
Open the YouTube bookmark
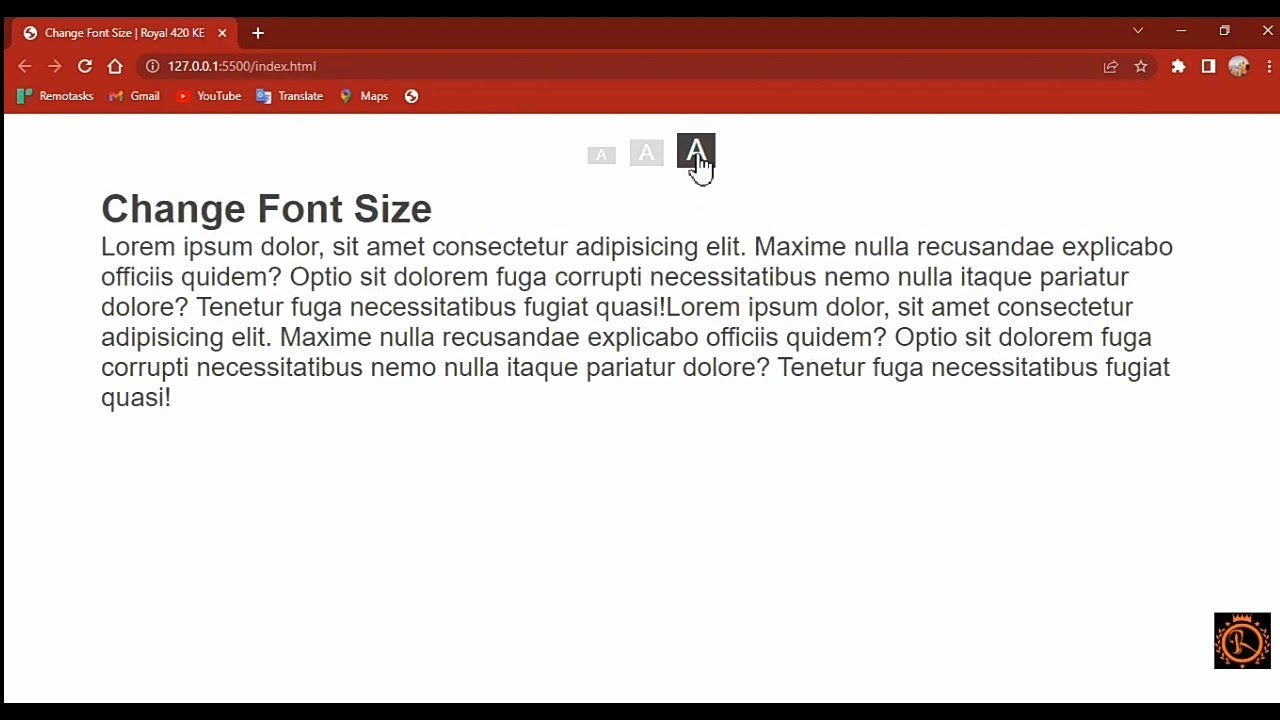208,96
